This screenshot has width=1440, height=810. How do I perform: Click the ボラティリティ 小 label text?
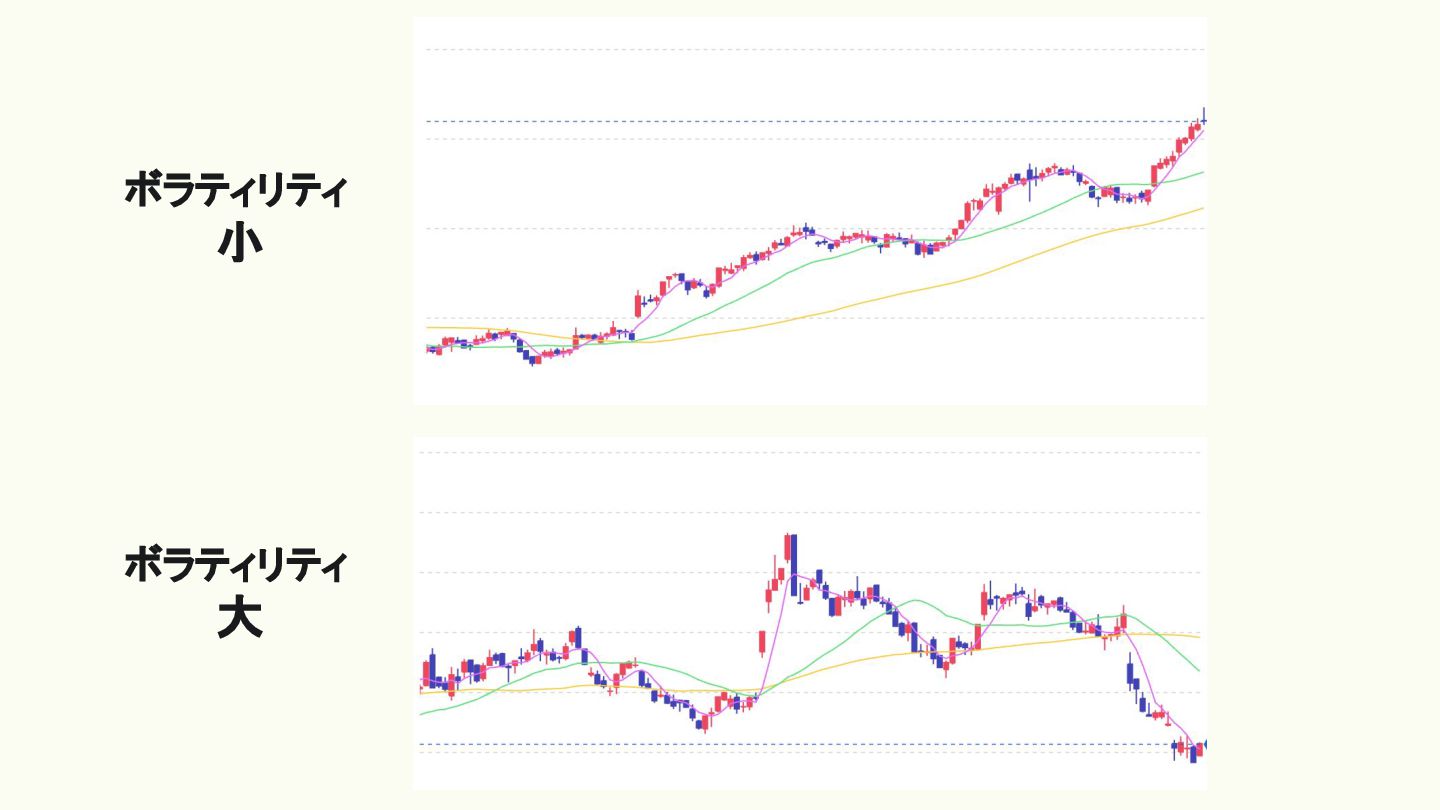tap(234, 190)
